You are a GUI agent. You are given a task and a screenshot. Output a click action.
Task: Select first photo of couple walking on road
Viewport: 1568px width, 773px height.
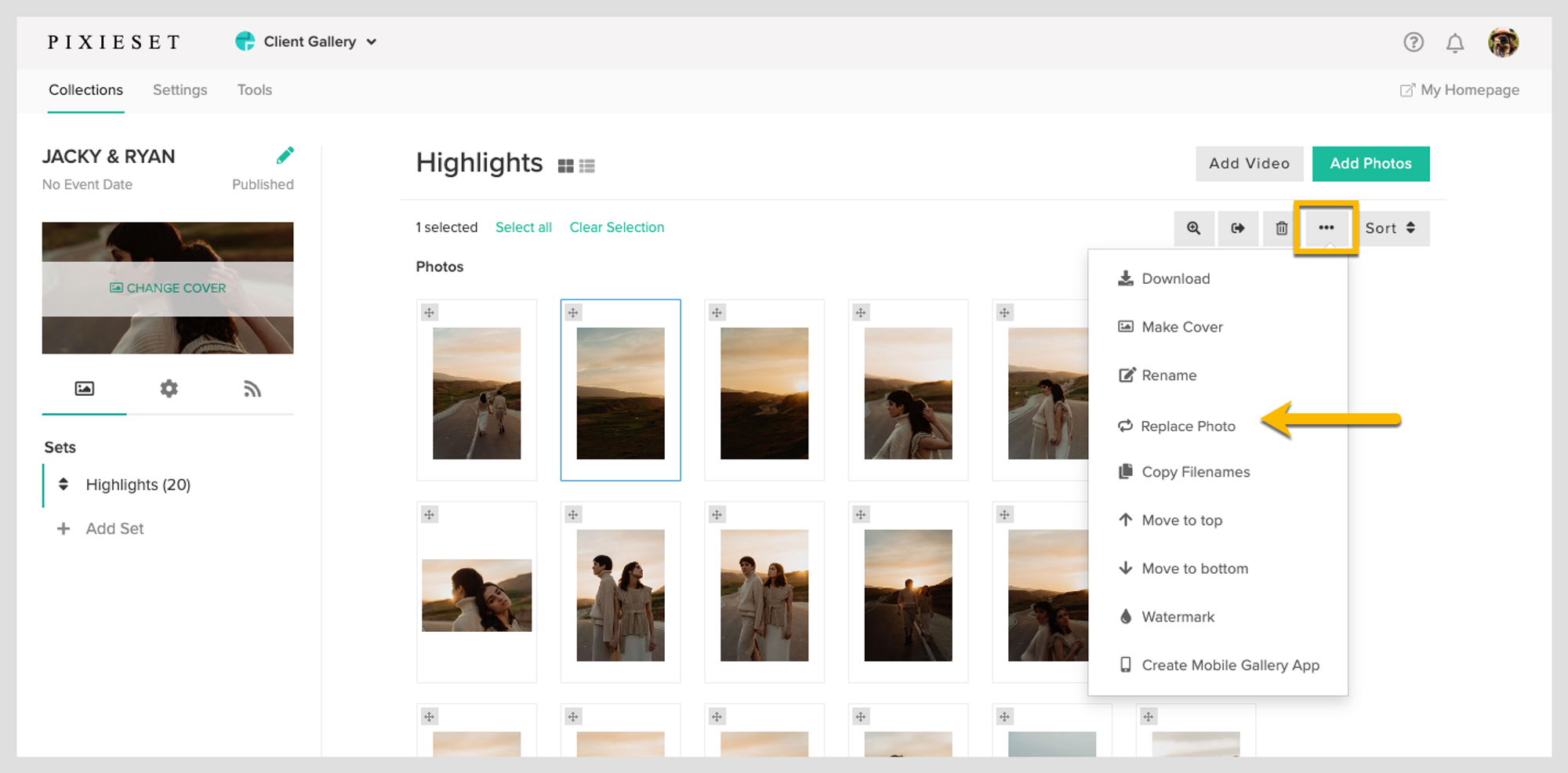(x=477, y=394)
